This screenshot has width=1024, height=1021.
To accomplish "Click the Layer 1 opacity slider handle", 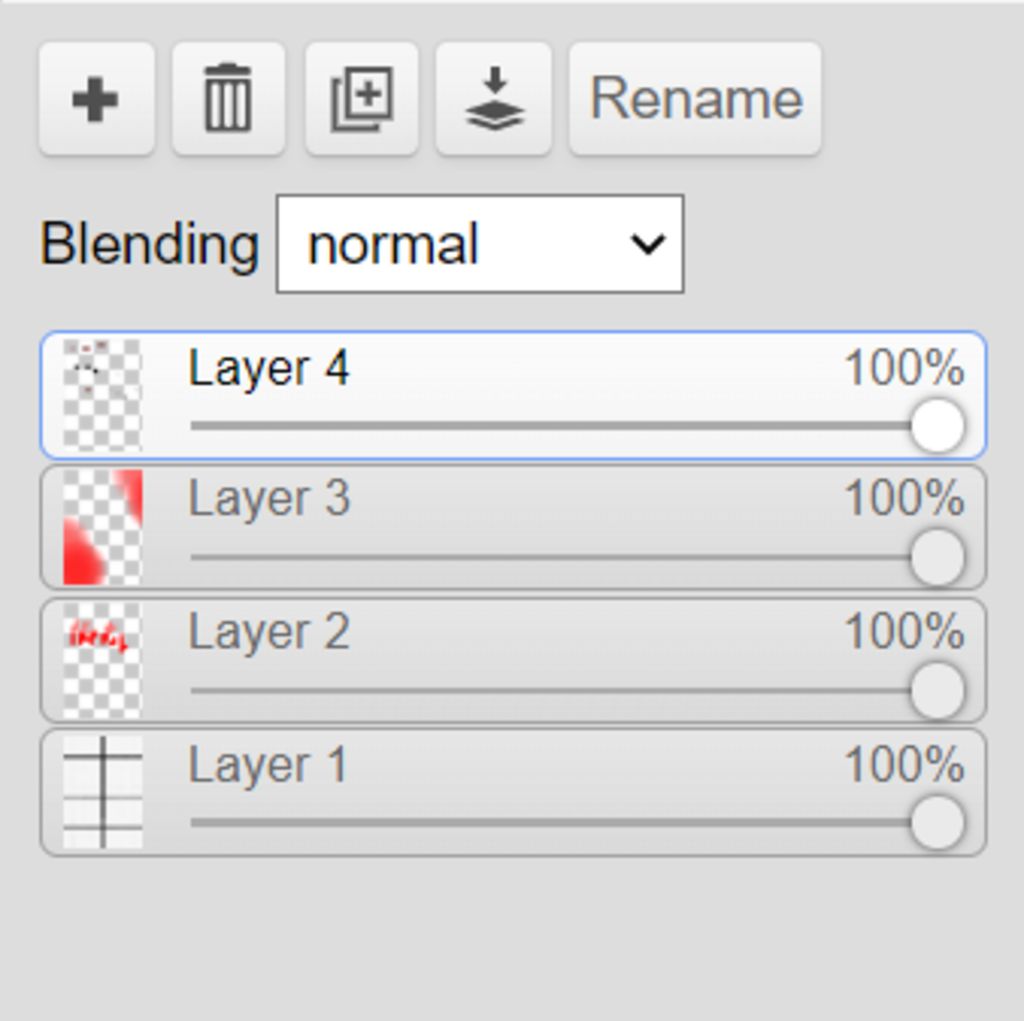I will (x=938, y=822).
